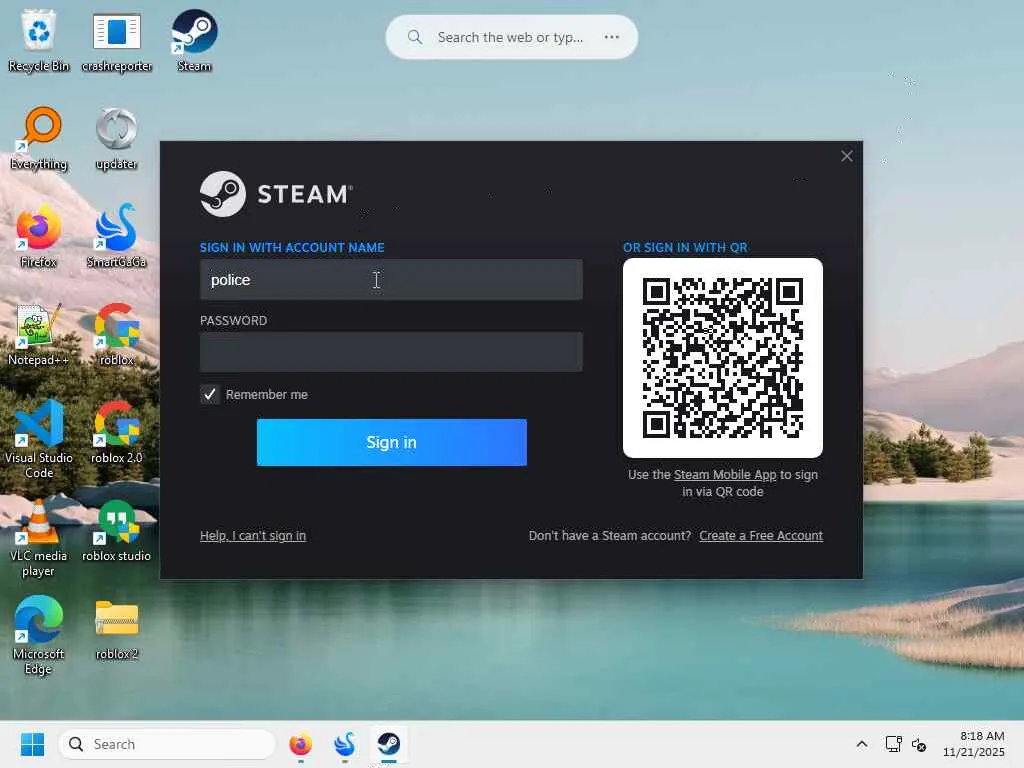Open the Windows Start menu
This screenshot has width=1024, height=768.
[32, 744]
